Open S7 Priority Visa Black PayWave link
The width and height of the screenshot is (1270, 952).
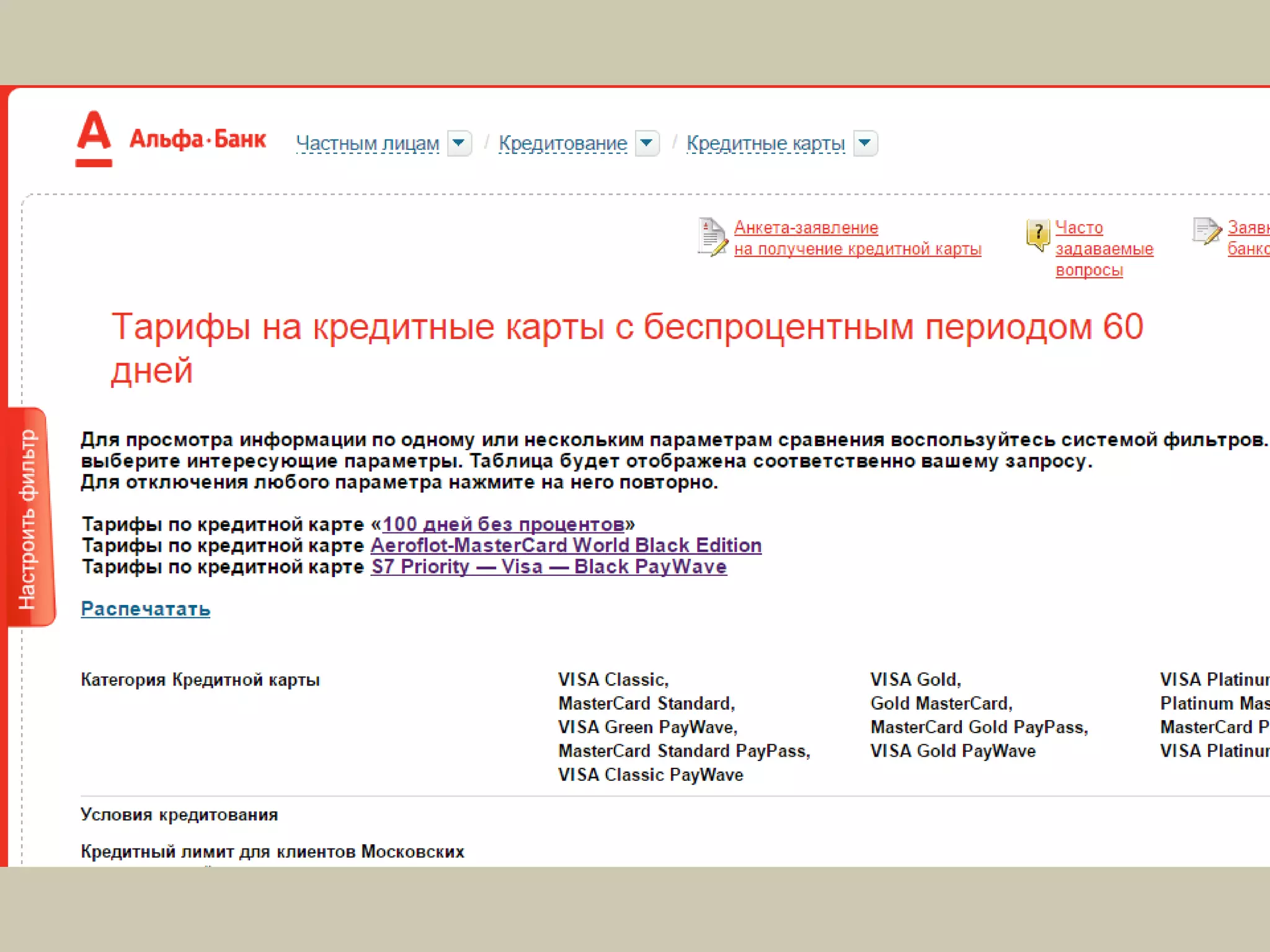pyautogui.click(x=548, y=566)
